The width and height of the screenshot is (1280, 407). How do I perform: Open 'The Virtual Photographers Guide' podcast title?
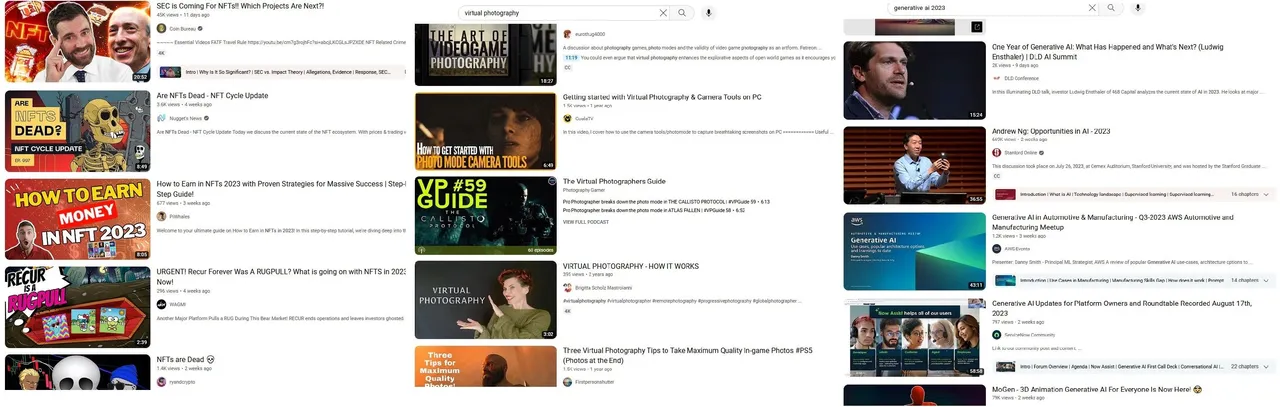tap(614, 181)
